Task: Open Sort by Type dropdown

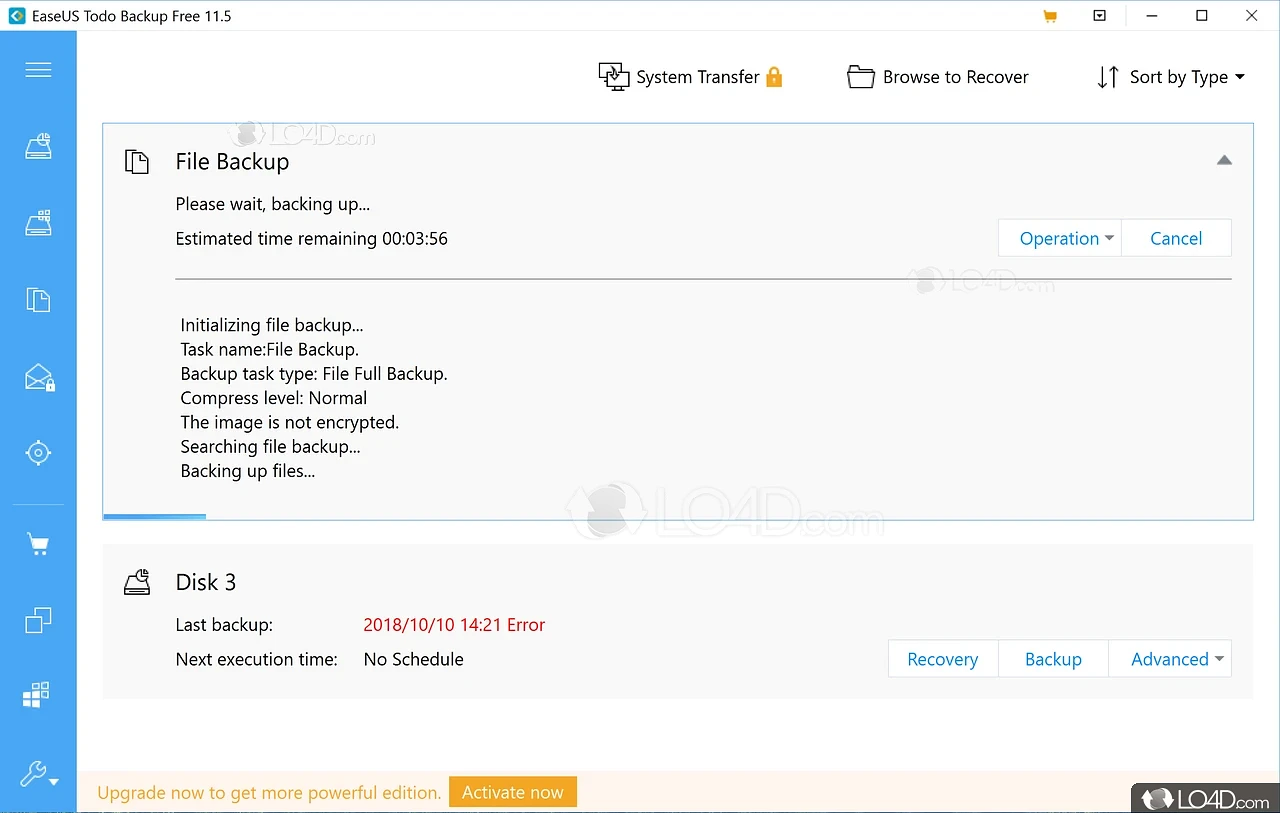Action: (1171, 77)
